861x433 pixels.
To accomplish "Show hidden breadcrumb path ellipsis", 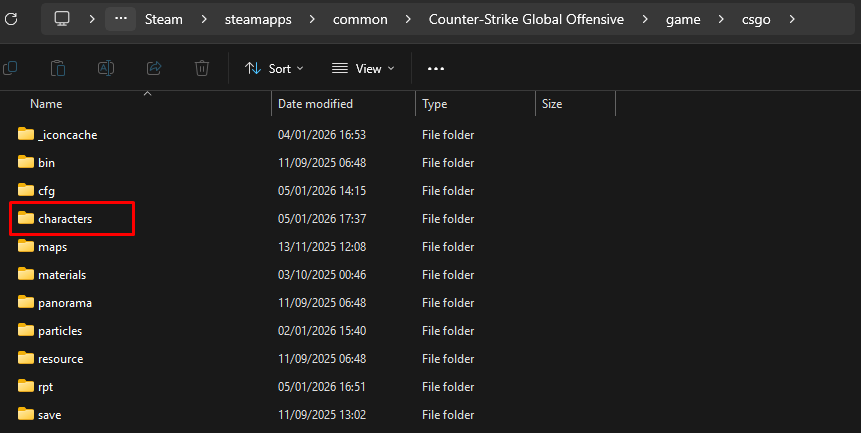I will 120,18.
